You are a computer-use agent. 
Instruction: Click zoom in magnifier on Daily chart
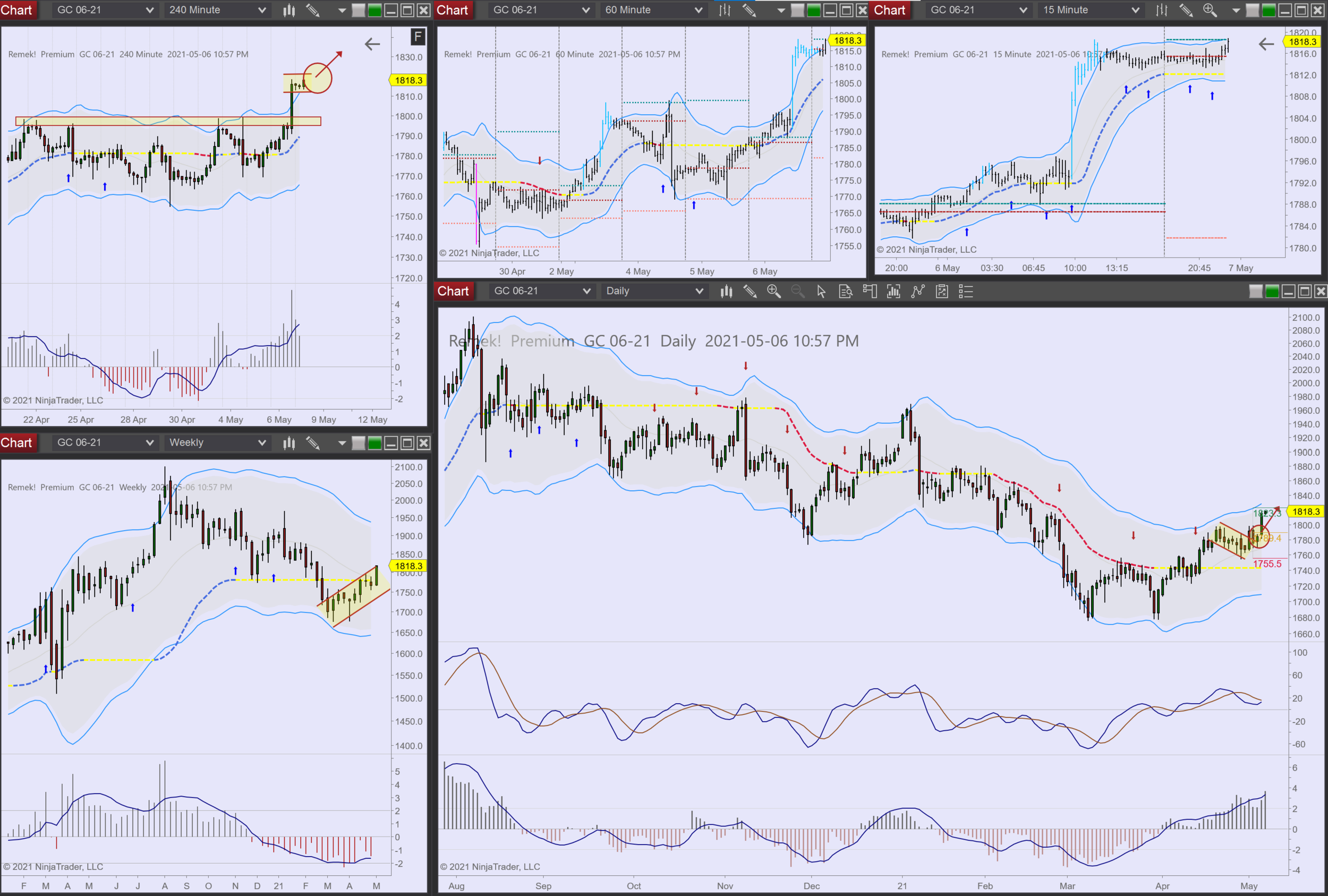click(x=774, y=292)
